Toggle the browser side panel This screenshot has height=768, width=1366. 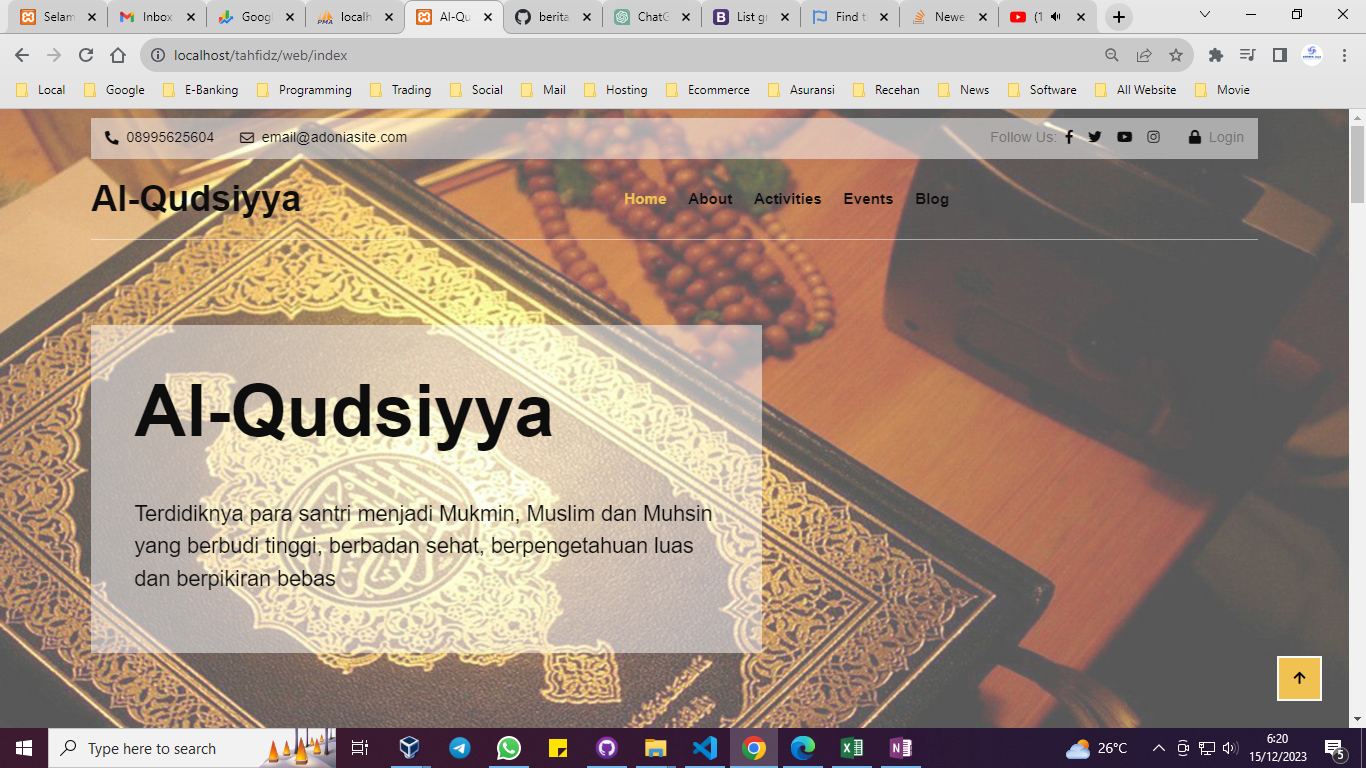[x=1279, y=55]
